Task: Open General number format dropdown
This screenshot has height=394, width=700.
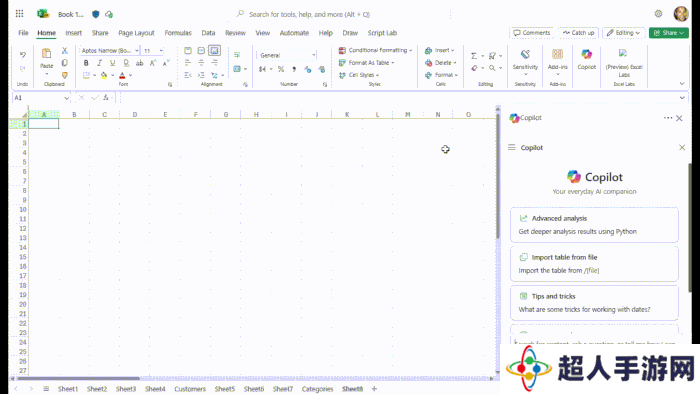Action: 313,55
